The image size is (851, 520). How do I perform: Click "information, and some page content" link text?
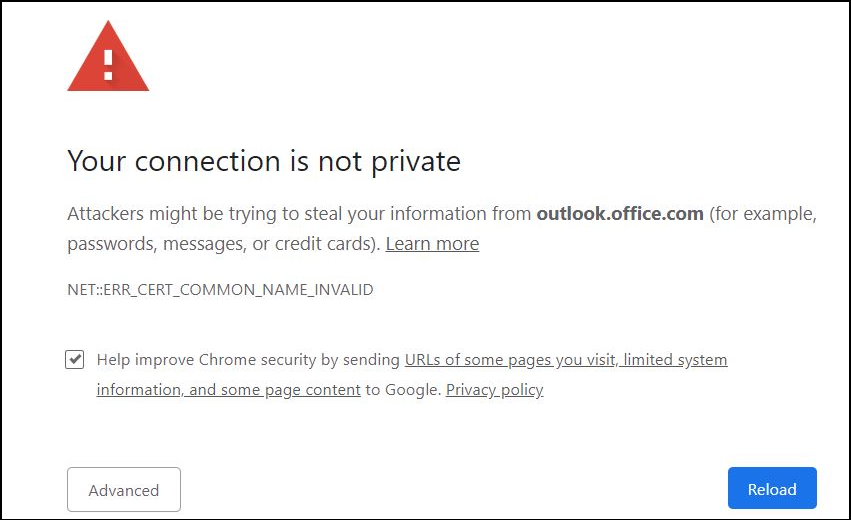click(x=228, y=390)
